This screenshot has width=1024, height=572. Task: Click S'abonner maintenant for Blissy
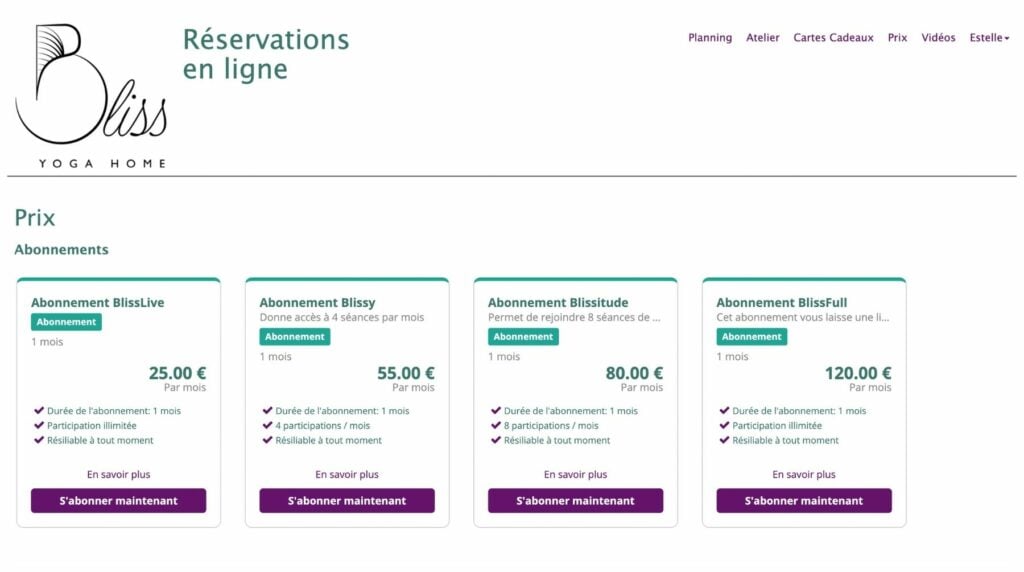(x=347, y=501)
